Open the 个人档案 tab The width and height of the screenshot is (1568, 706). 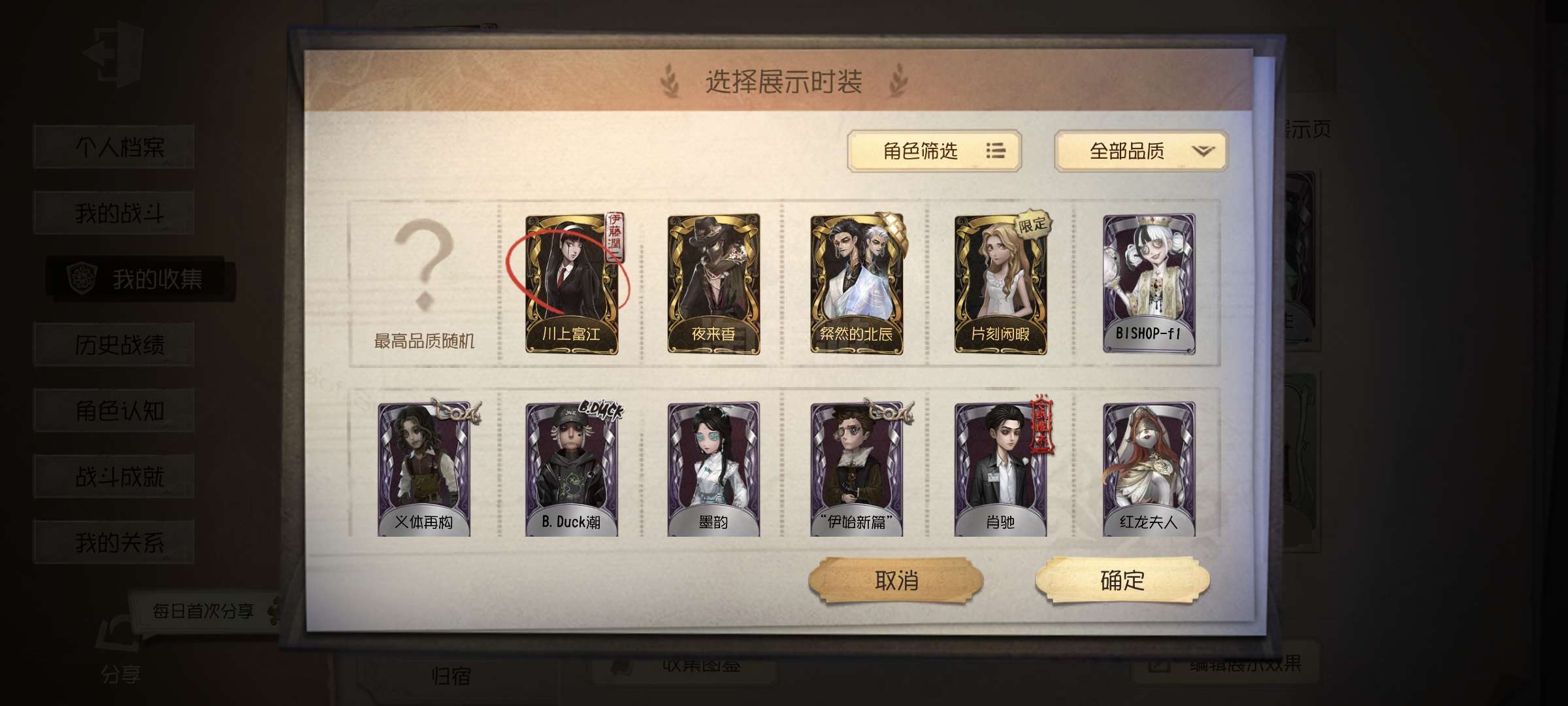point(114,147)
